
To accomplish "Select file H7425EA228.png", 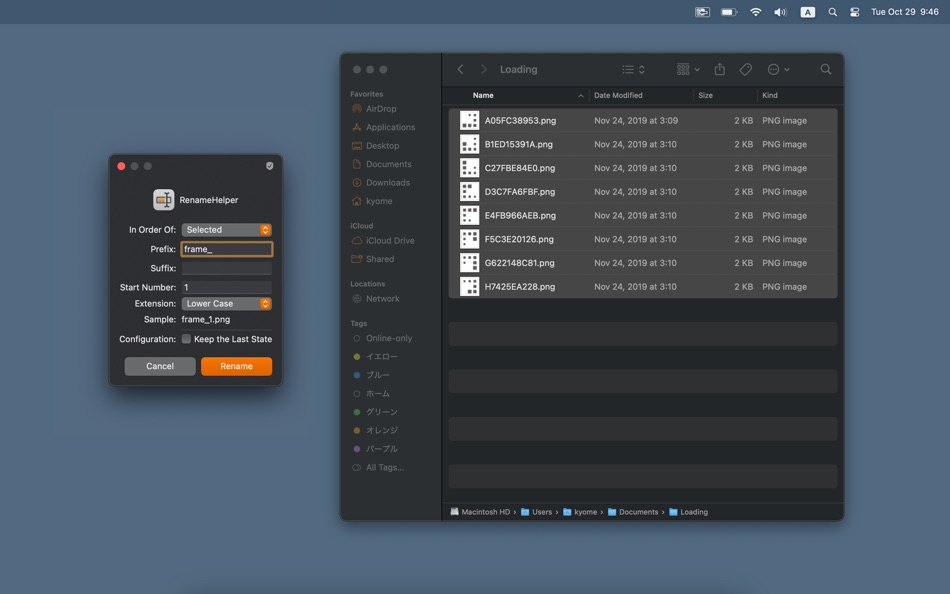I will [x=643, y=286].
